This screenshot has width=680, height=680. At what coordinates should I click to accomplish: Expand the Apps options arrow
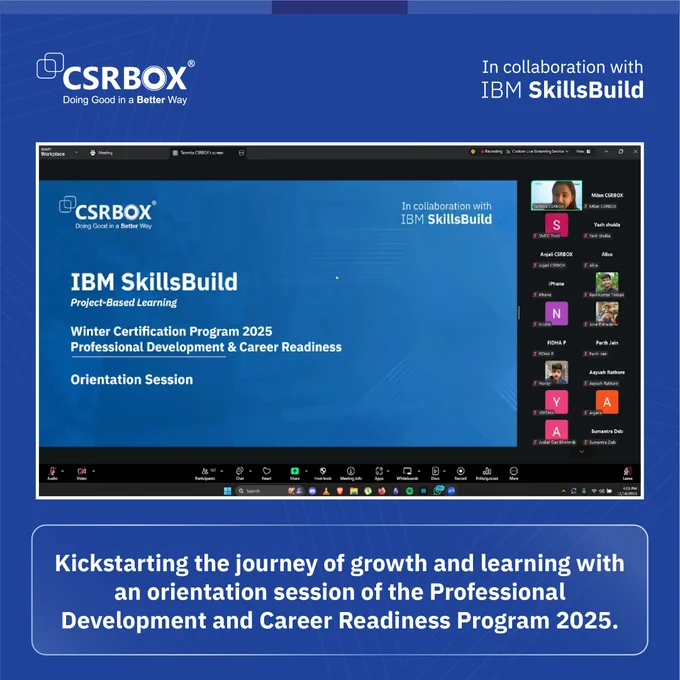pos(388,471)
